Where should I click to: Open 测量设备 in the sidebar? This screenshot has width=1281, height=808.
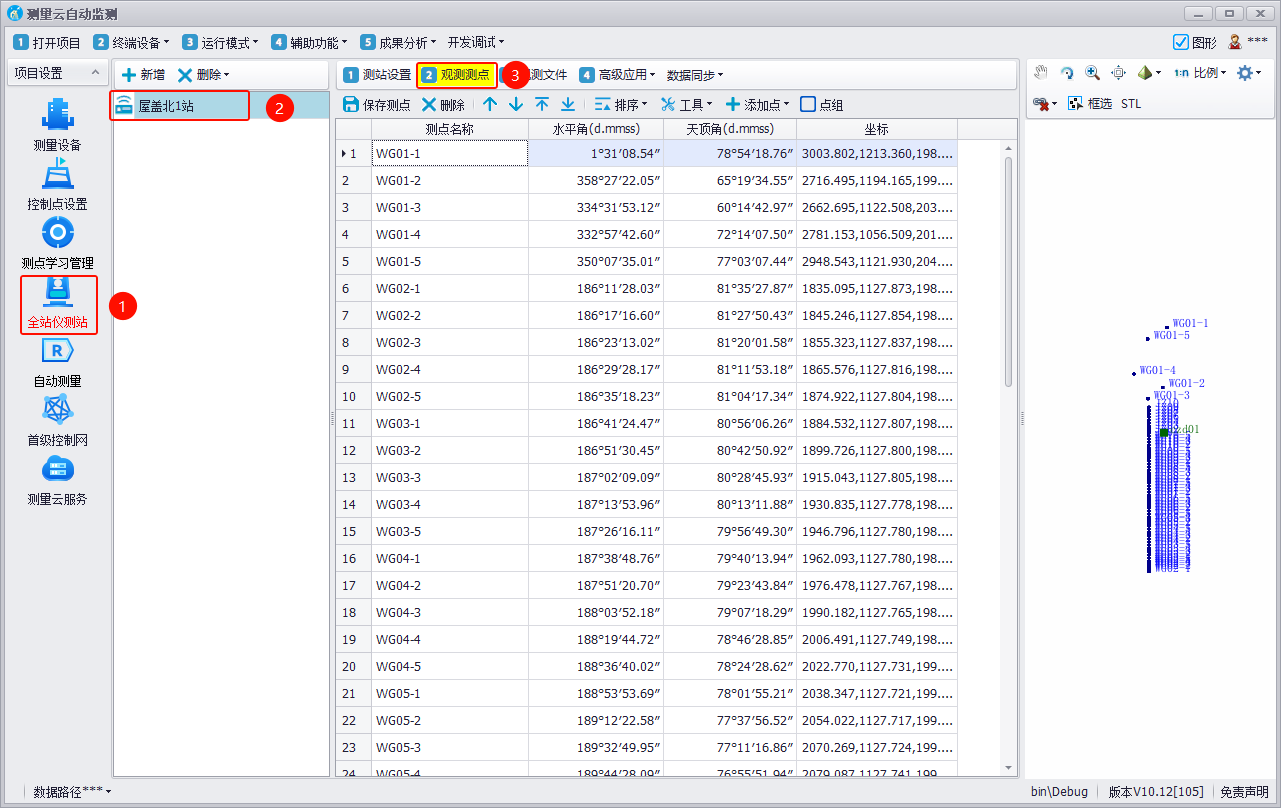pyautogui.click(x=57, y=124)
